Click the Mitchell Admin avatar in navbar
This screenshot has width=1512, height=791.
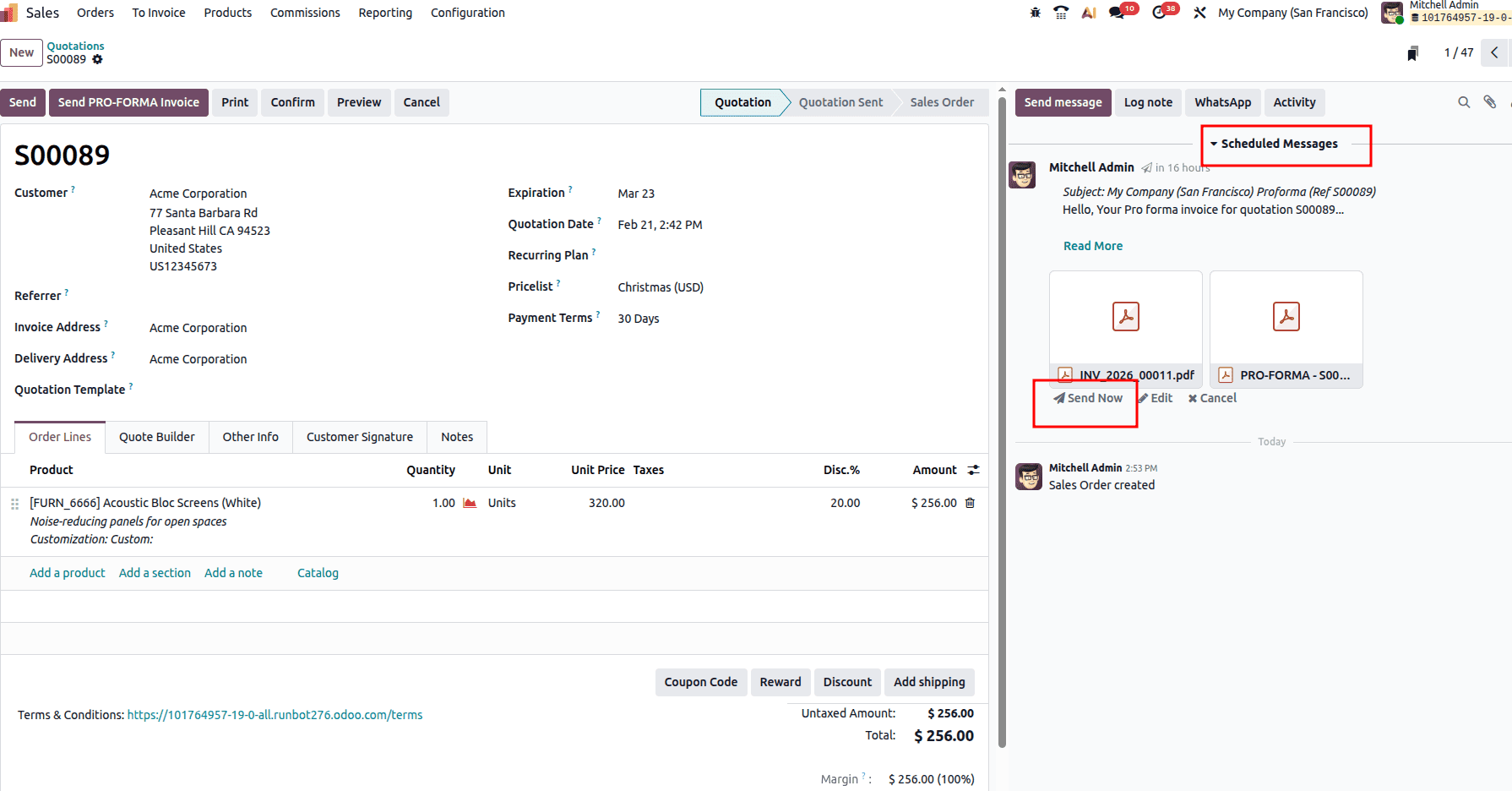pos(1392,13)
